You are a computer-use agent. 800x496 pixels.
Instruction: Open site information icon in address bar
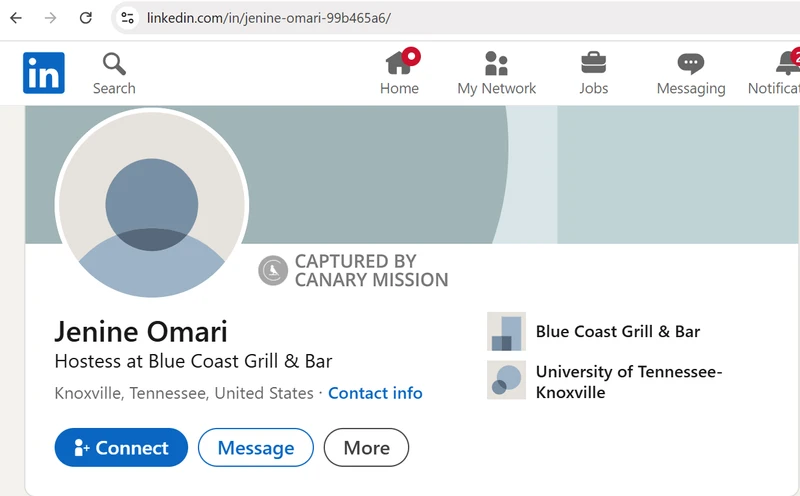point(127,18)
